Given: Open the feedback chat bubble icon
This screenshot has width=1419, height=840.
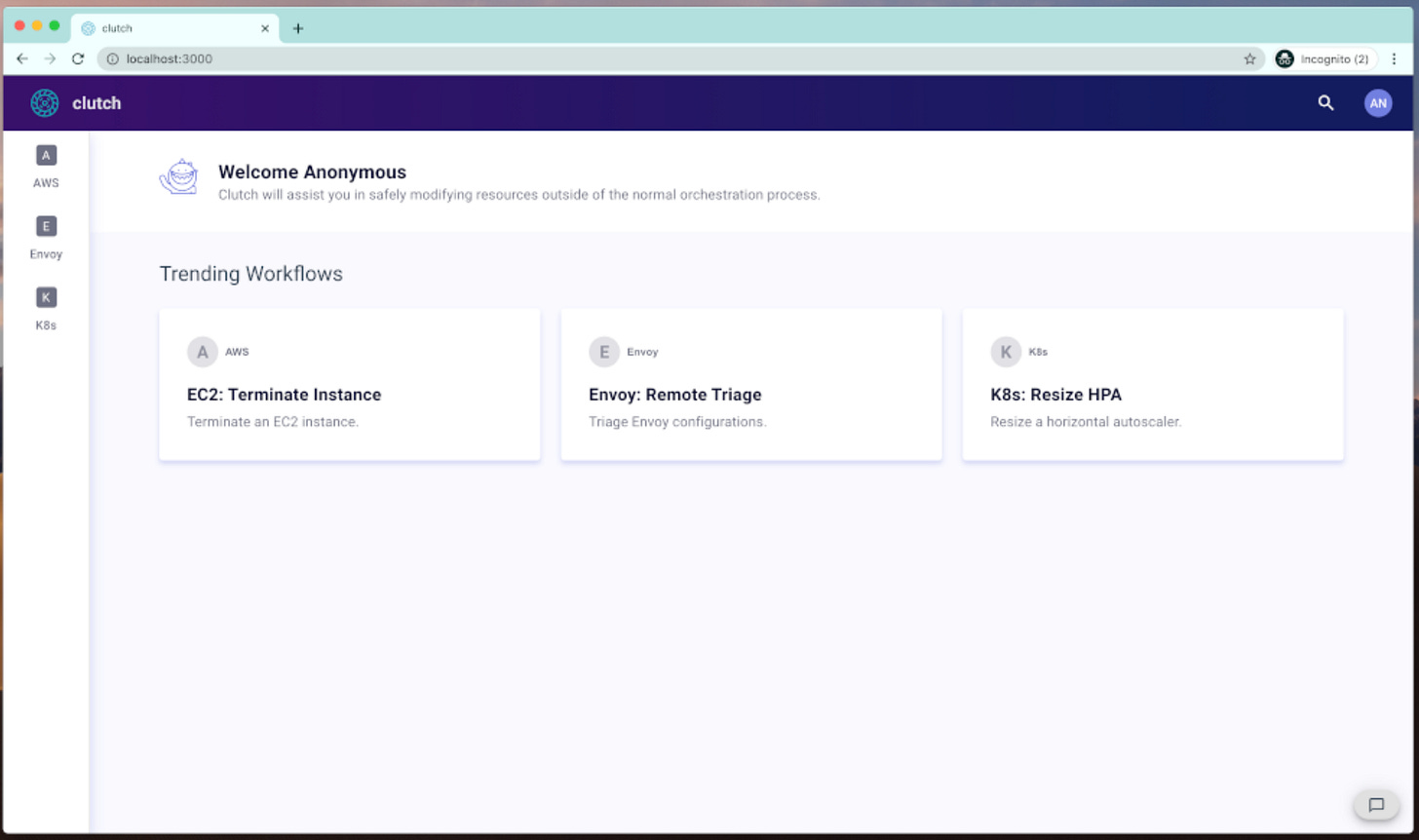Looking at the screenshot, I should pyautogui.click(x=1376, y=805).
